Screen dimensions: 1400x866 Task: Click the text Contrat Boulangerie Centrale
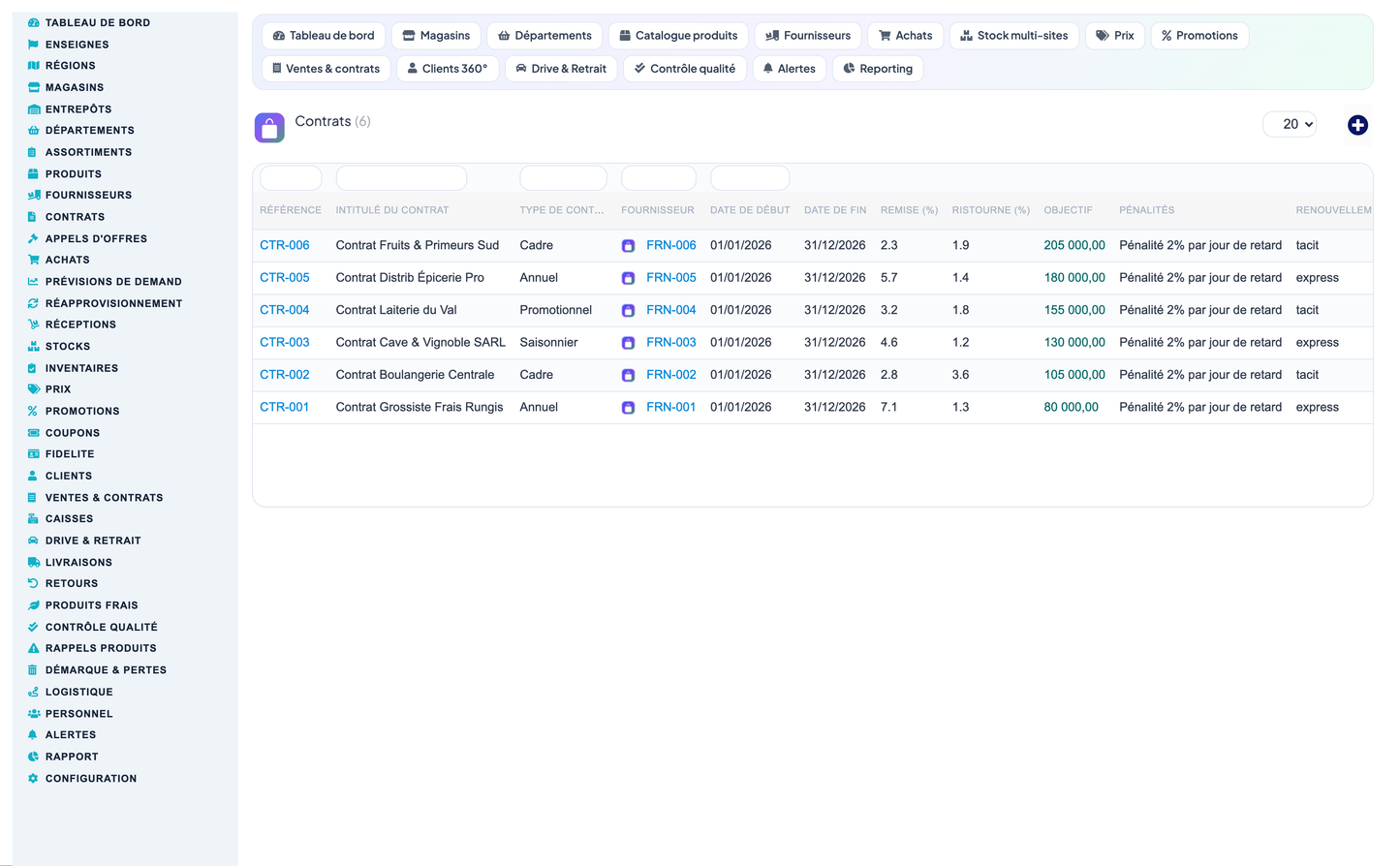pos(415,375)
